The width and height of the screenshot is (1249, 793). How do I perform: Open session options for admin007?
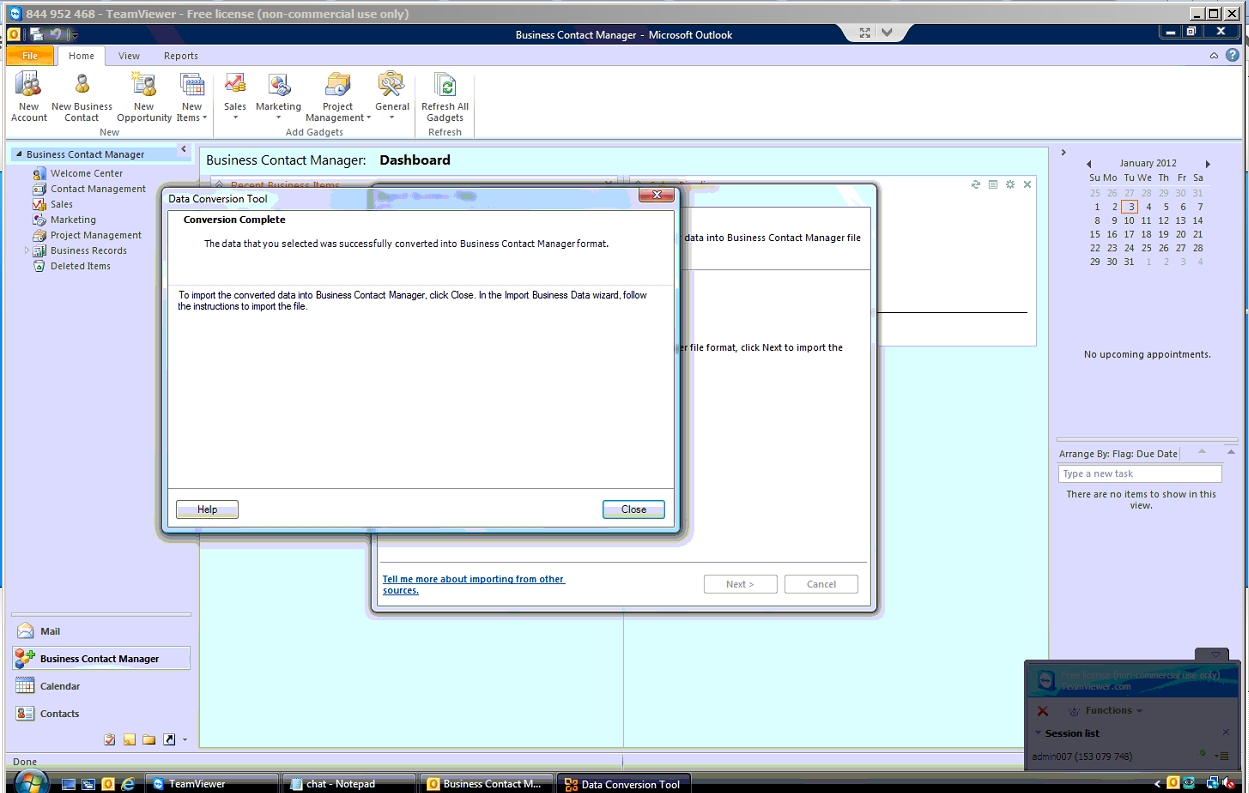(1223, 756)
